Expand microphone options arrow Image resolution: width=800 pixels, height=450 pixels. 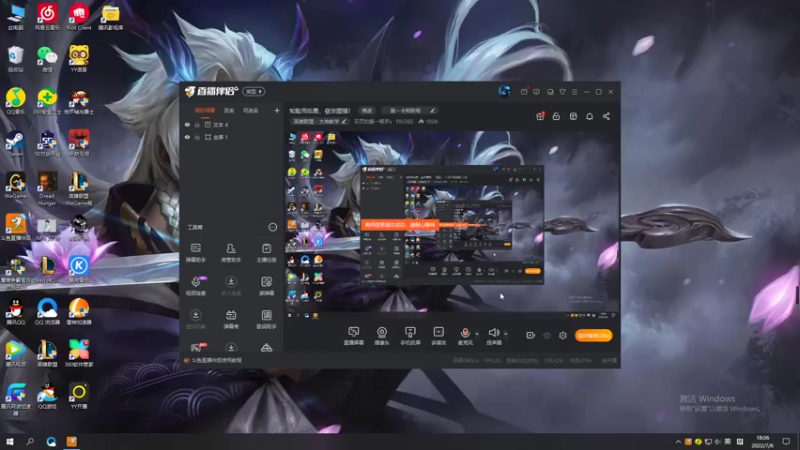(x=477, y=334)
